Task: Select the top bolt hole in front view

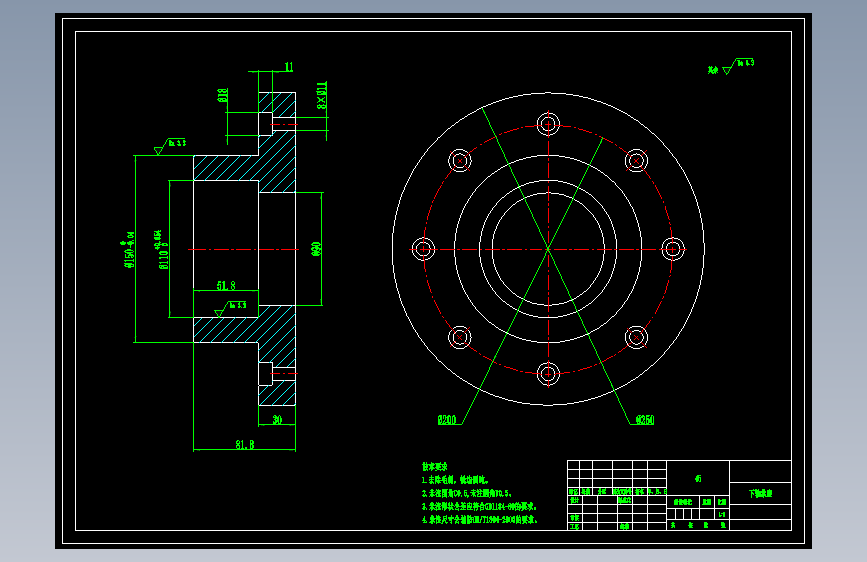Action: (x=548, y=124)
